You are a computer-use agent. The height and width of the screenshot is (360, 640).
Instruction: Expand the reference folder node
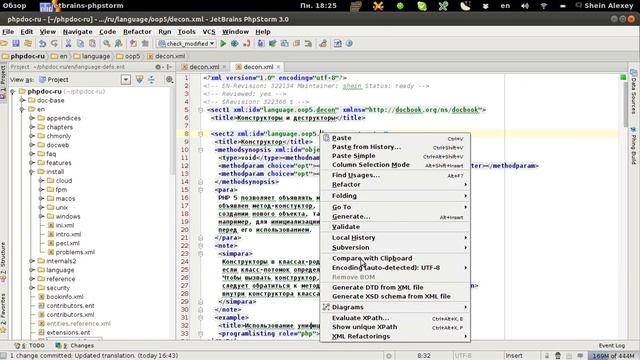32,279
